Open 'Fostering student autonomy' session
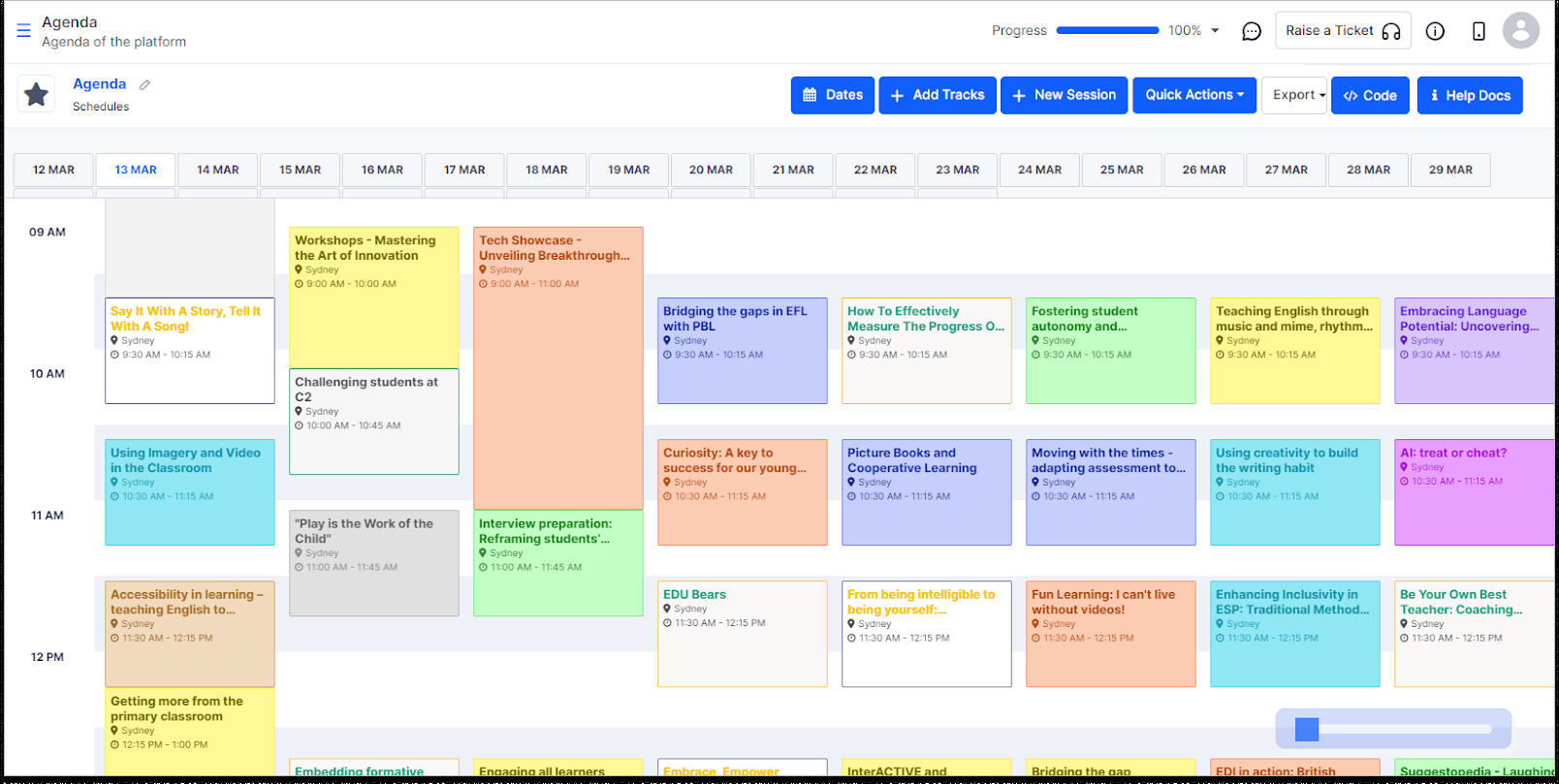 point(1111,351)
